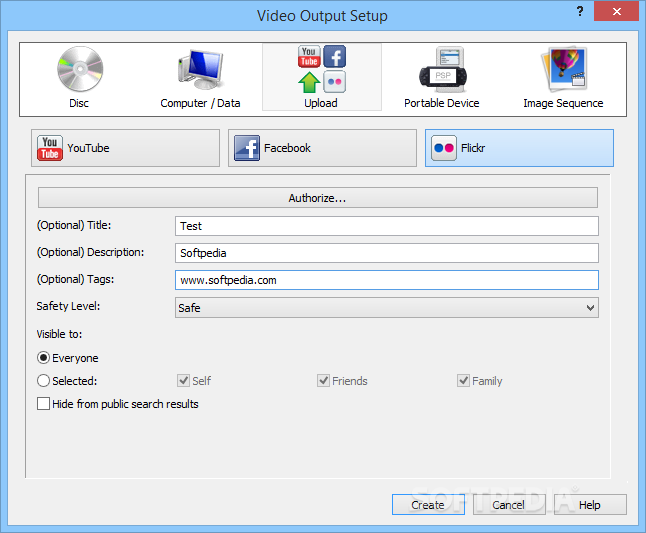
Task: Click the Flickr dots icon
Action: [x=444, y=148]
